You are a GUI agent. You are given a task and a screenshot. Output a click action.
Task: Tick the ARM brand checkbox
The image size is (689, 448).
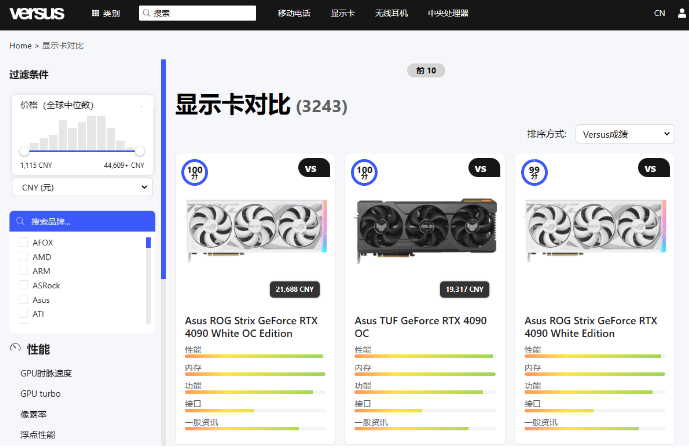[x=23, y=271]
